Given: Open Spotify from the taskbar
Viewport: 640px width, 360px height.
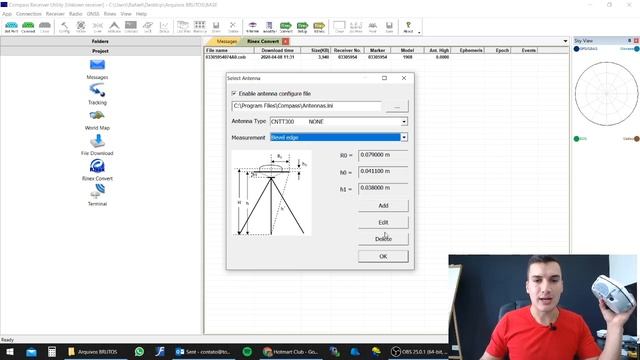Looking at the screenshot, I should 247,351.
